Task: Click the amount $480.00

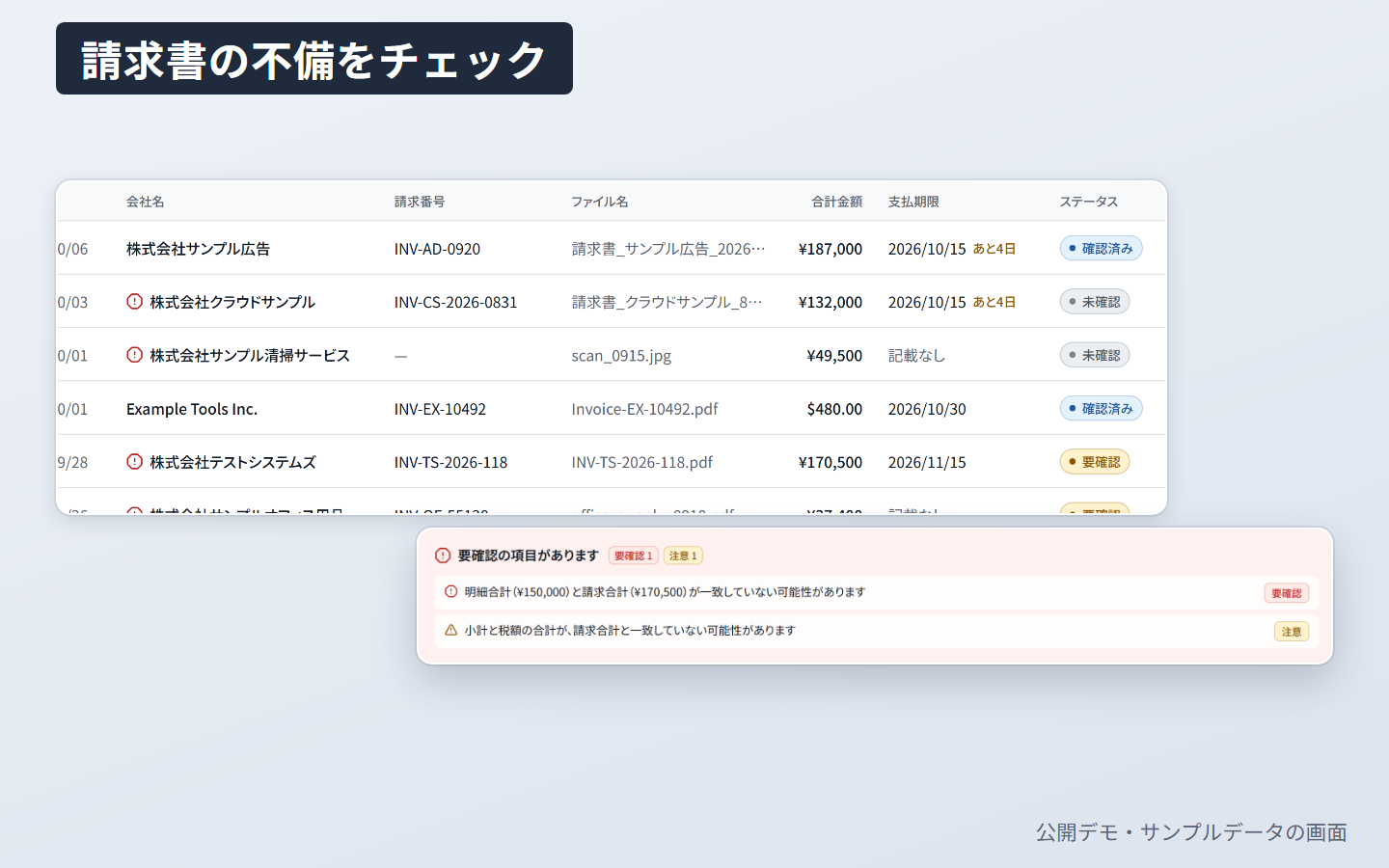Action: click(x=834, y=409)
